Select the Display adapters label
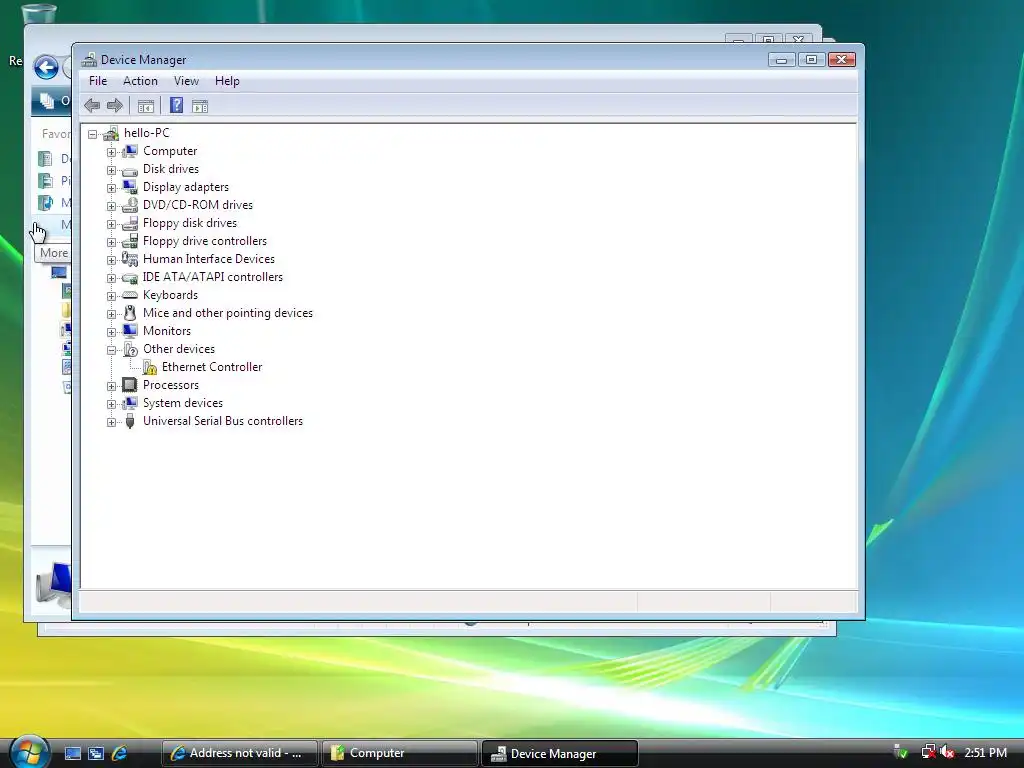Screen dimensions: 1024x768 [186, 187]
